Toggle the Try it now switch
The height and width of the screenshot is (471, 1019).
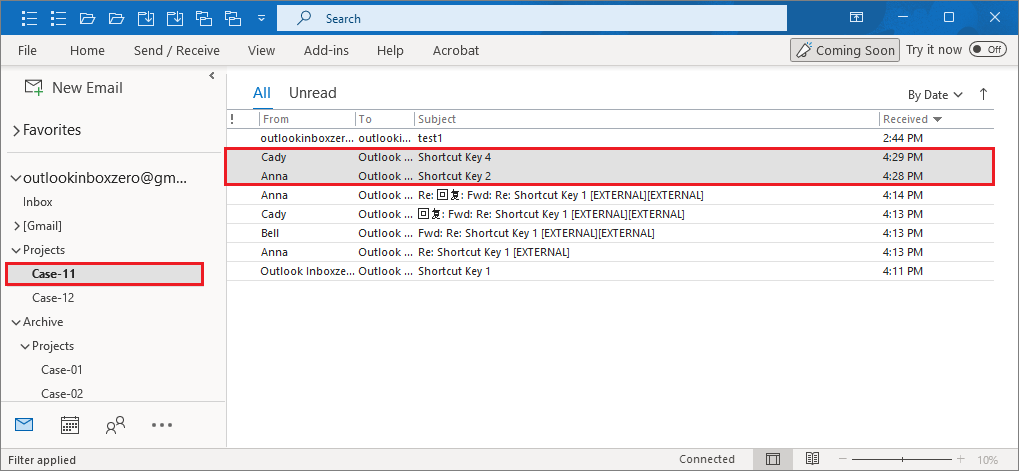tap(987, 50)
